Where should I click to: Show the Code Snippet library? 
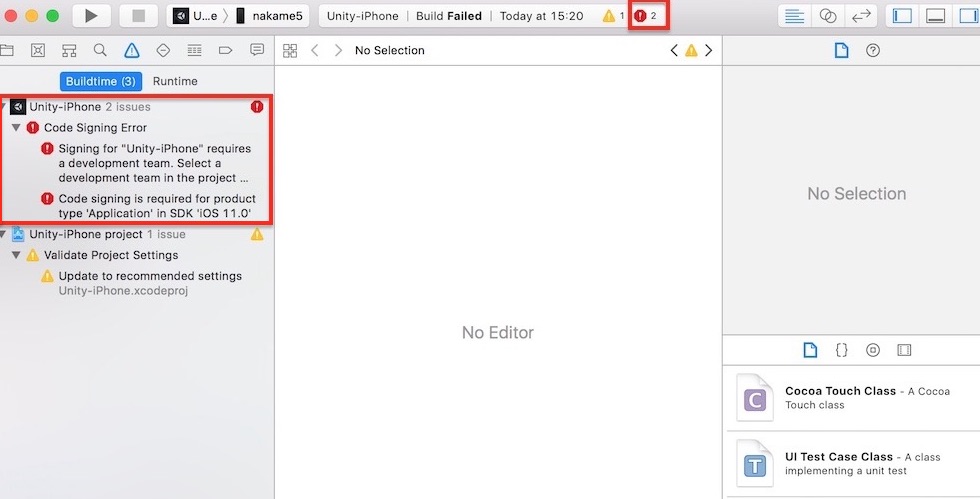[841, 350]
